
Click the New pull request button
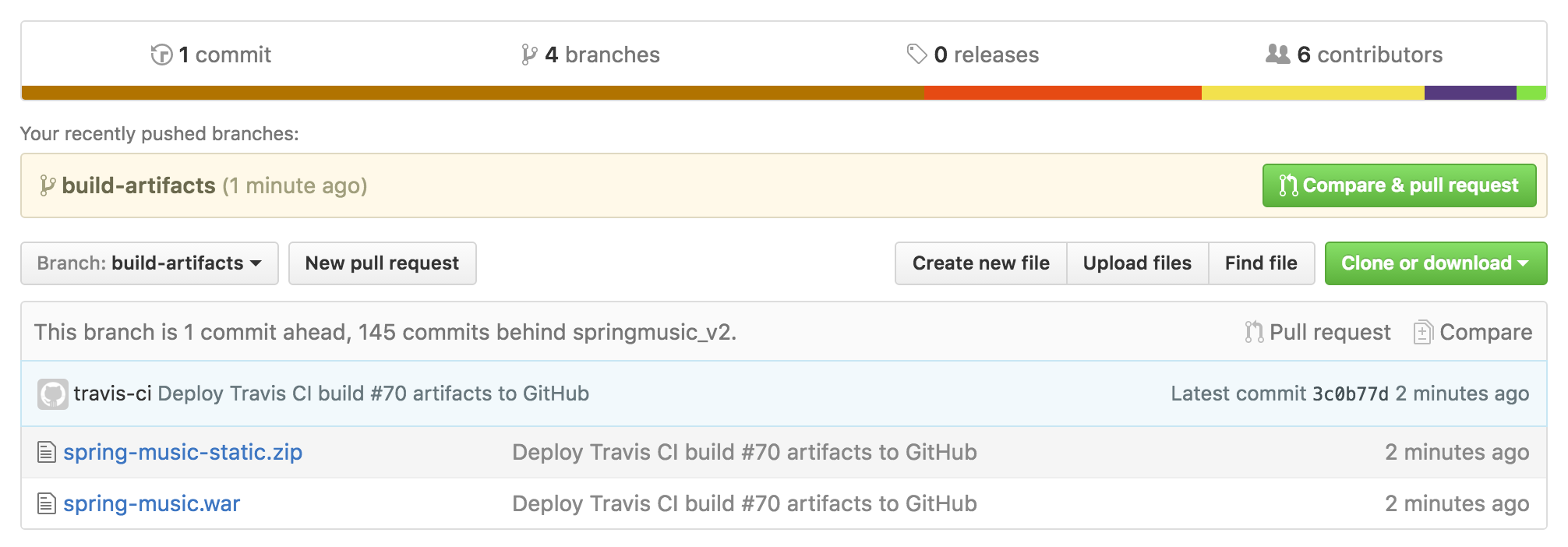click(382, 263)
